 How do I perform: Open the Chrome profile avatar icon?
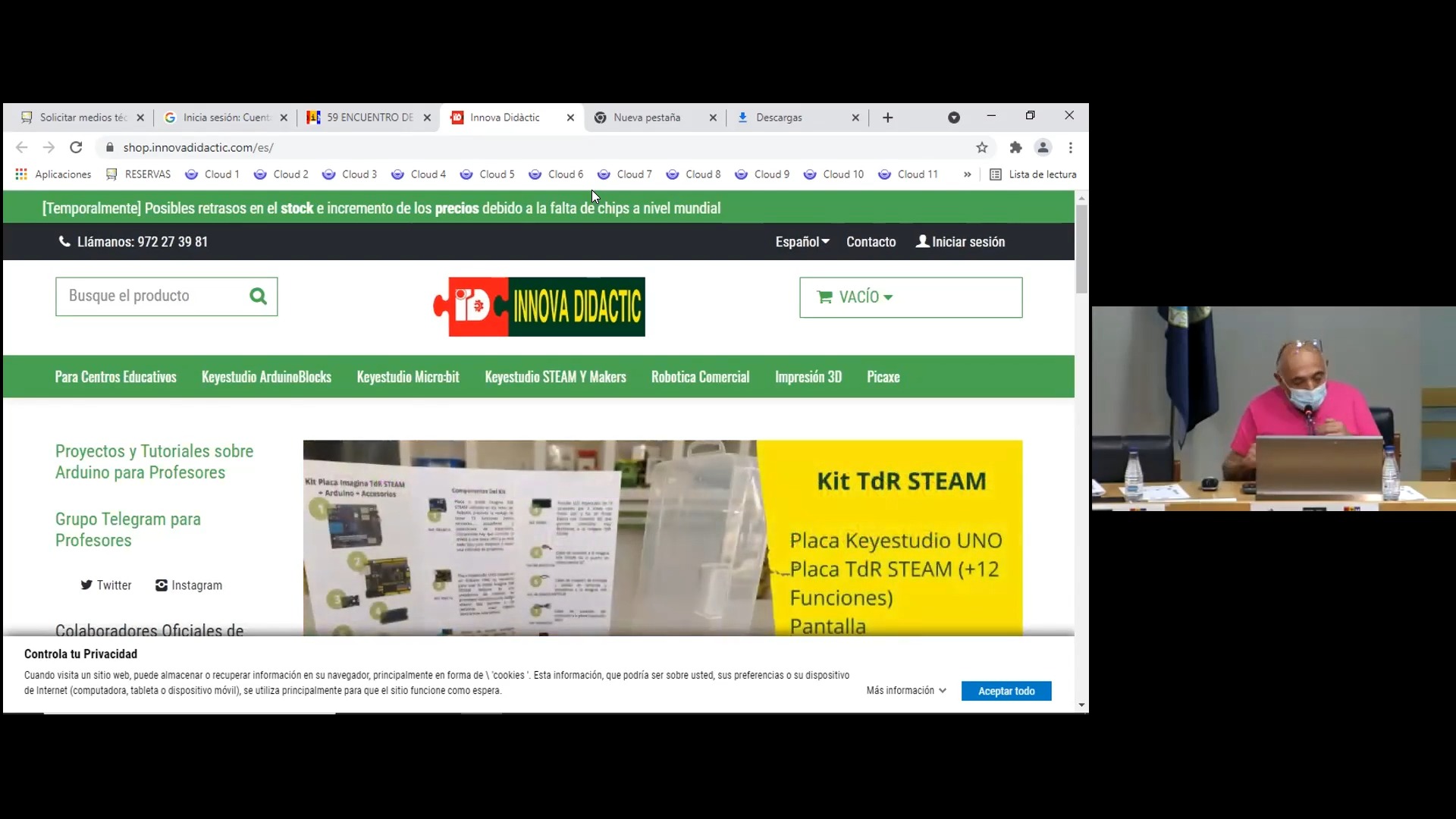click(x=1043, y=147)
